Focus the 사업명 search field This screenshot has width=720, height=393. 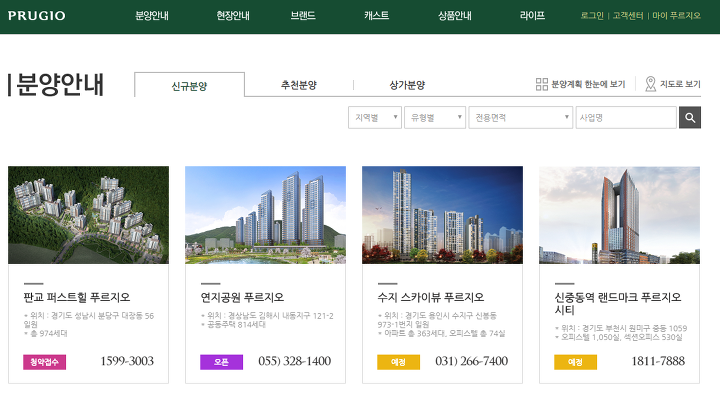626,118
